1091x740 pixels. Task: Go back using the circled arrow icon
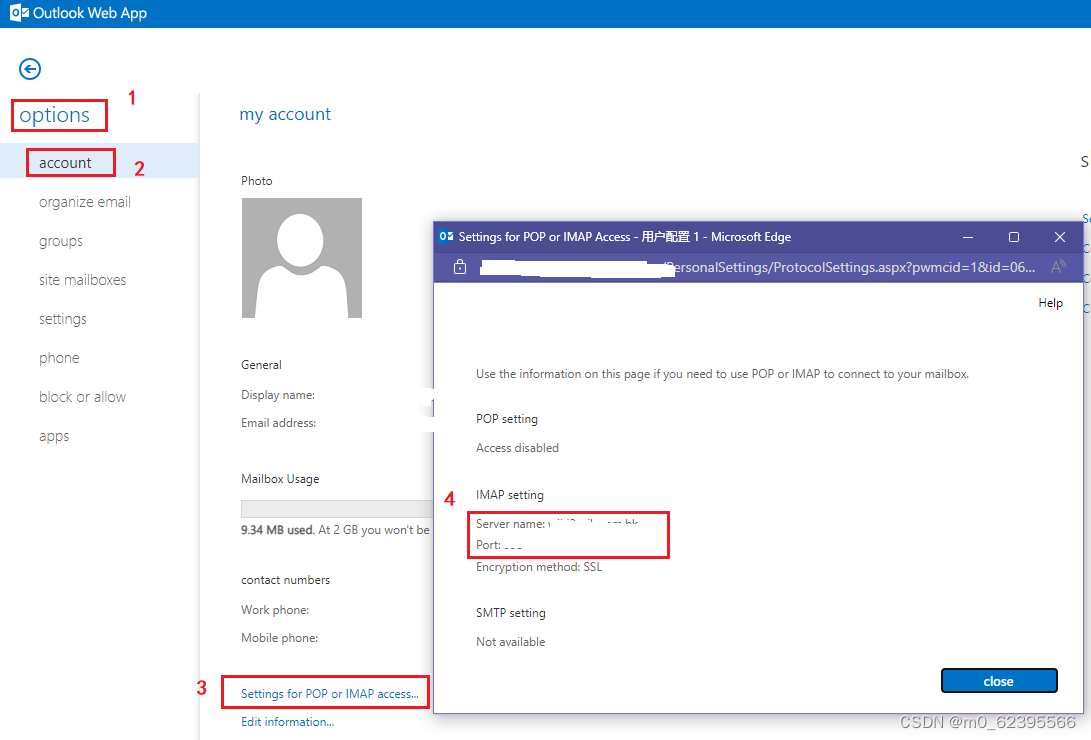30,69
